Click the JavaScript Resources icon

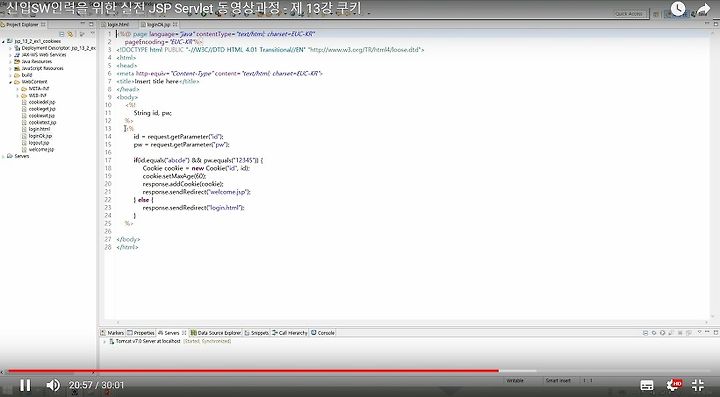tap(17, 68)
